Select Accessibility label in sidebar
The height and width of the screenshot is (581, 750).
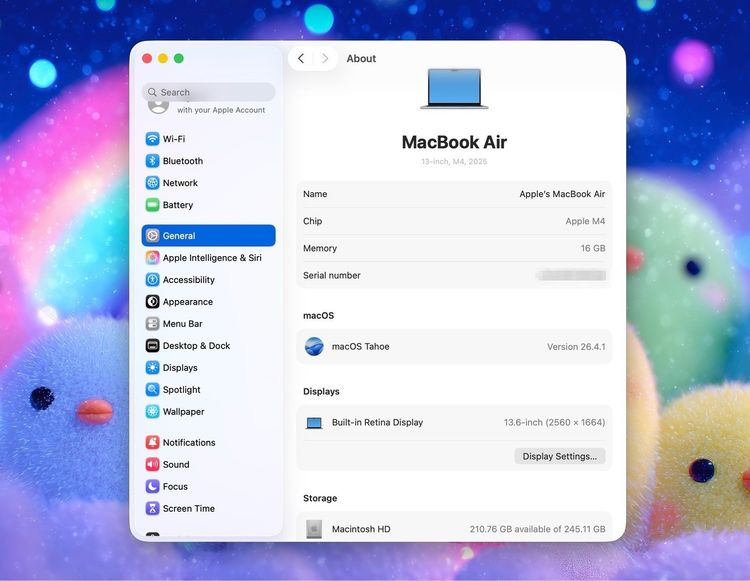pos(188,279)
